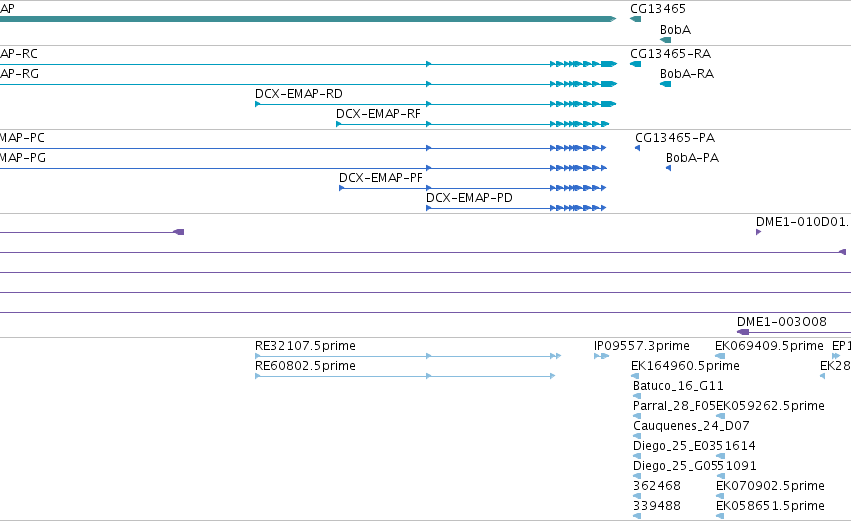
Task: Click the BobA-RA transcript label
Action: 687,74
